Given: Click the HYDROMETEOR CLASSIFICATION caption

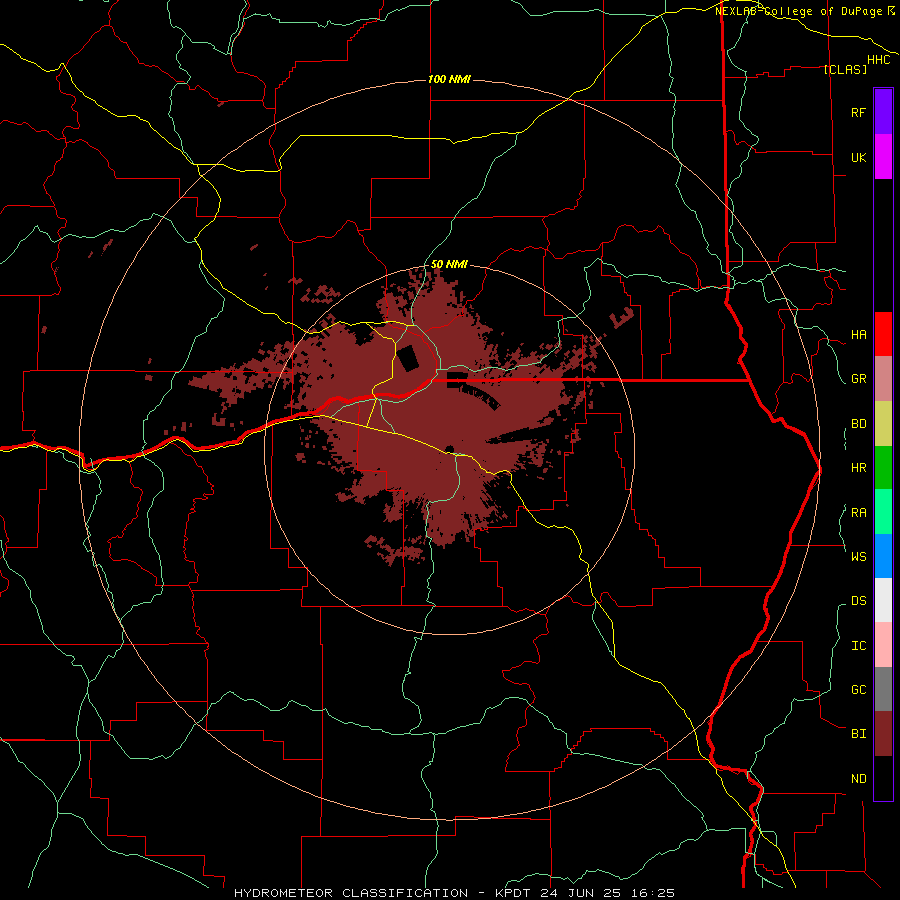Looking at the screenshot, I should pyautogui.click(x=351, y=893).
